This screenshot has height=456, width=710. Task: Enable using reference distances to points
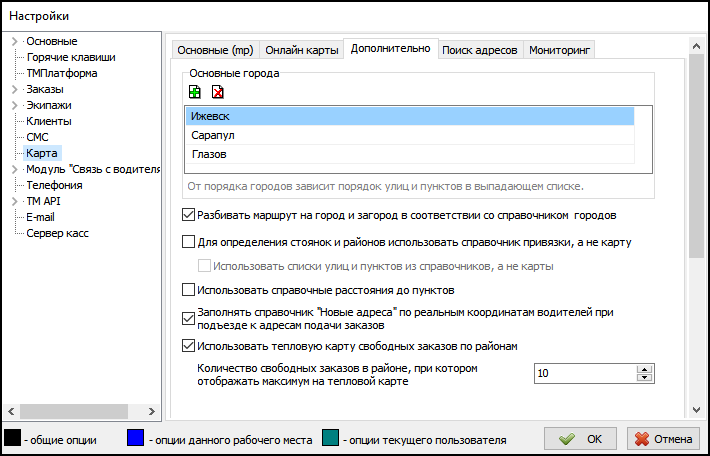click(189, 290)
